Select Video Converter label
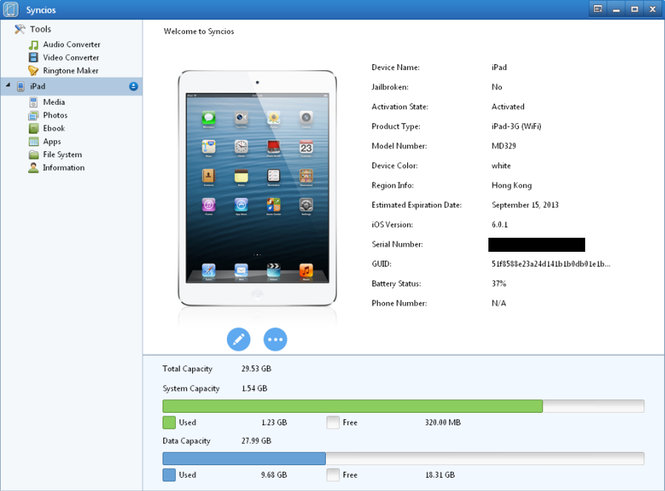Viewport: 665px width, 491px height. (x=71, y=57)
